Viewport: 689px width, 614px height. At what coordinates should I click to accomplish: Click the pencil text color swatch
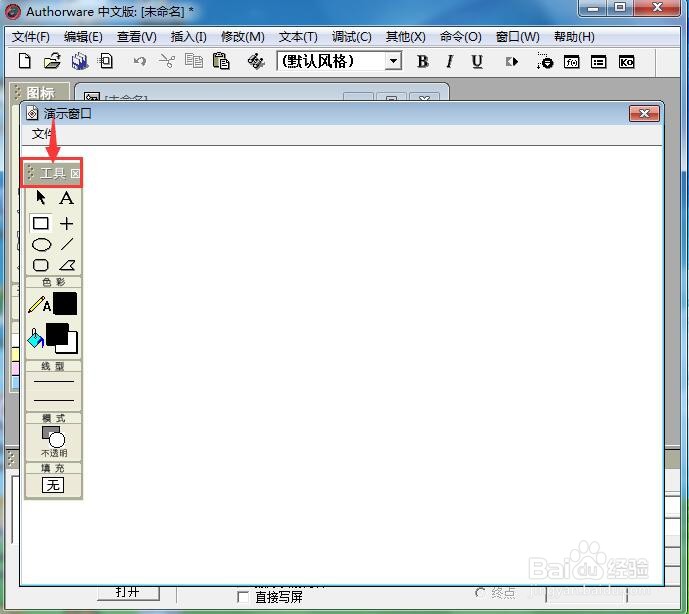(x=65, y=304)
